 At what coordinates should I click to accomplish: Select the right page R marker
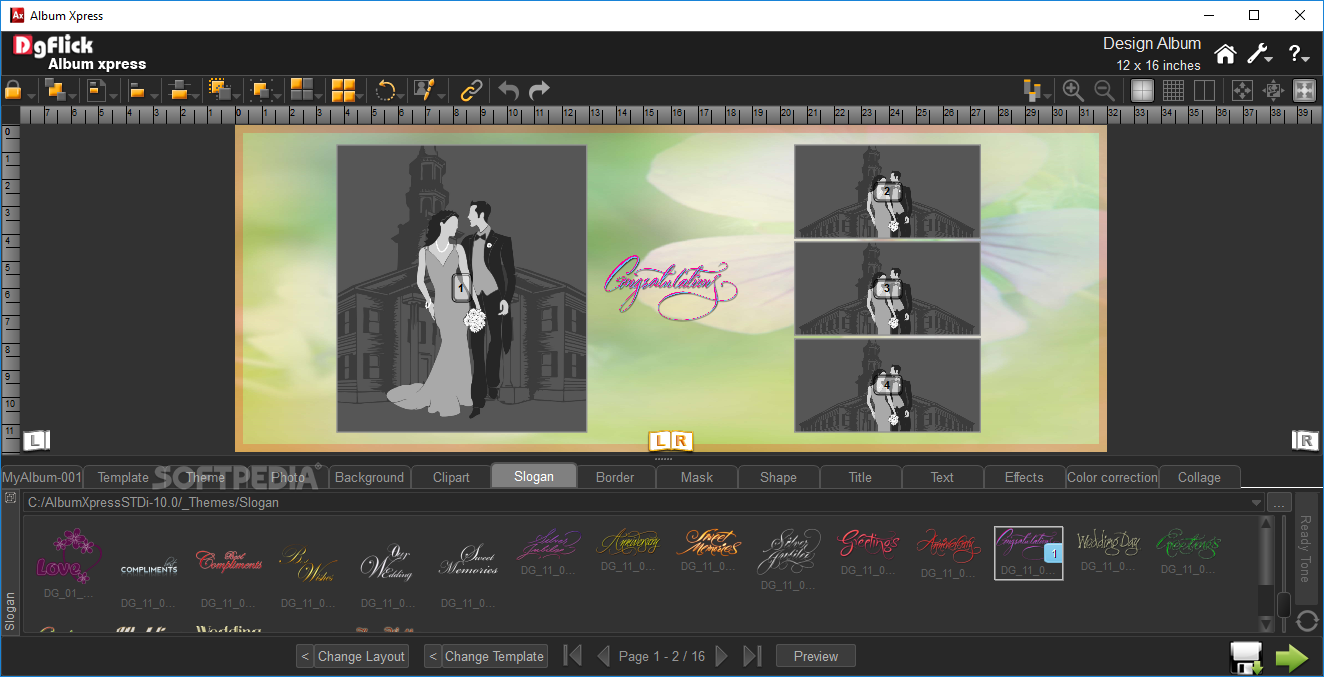click(1305, 440)
